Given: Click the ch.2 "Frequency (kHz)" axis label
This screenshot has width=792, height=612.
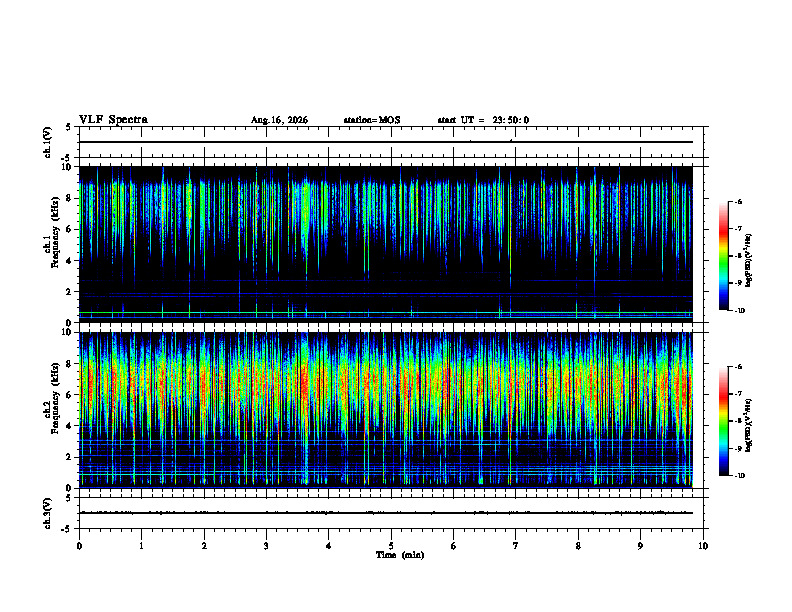Looking at the screenshot, I should pyautogui.click(x=56, y=398).
